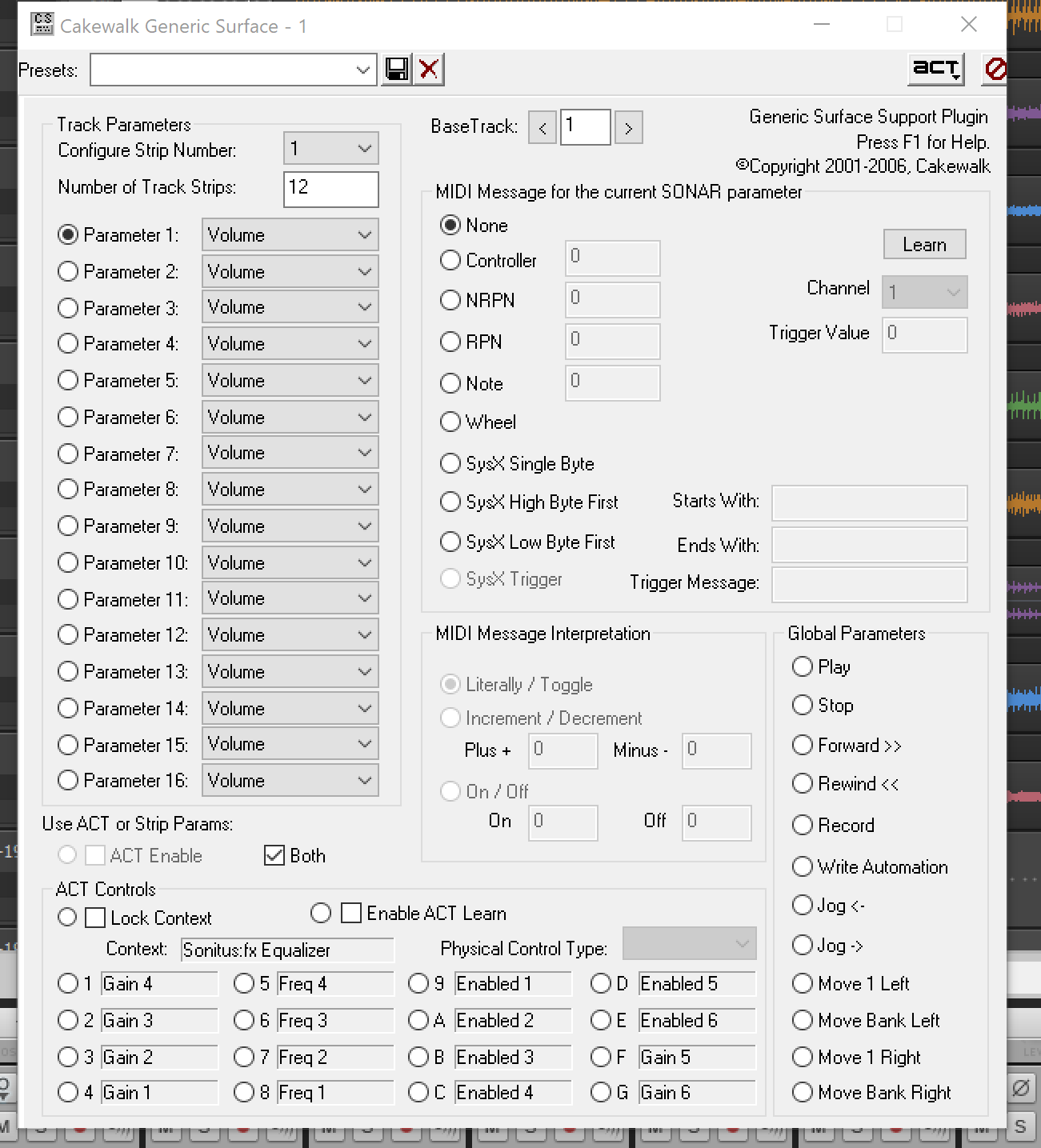
Task: Click the Cakewalk Generic Surface title bar icon
Action: [42, 25]
